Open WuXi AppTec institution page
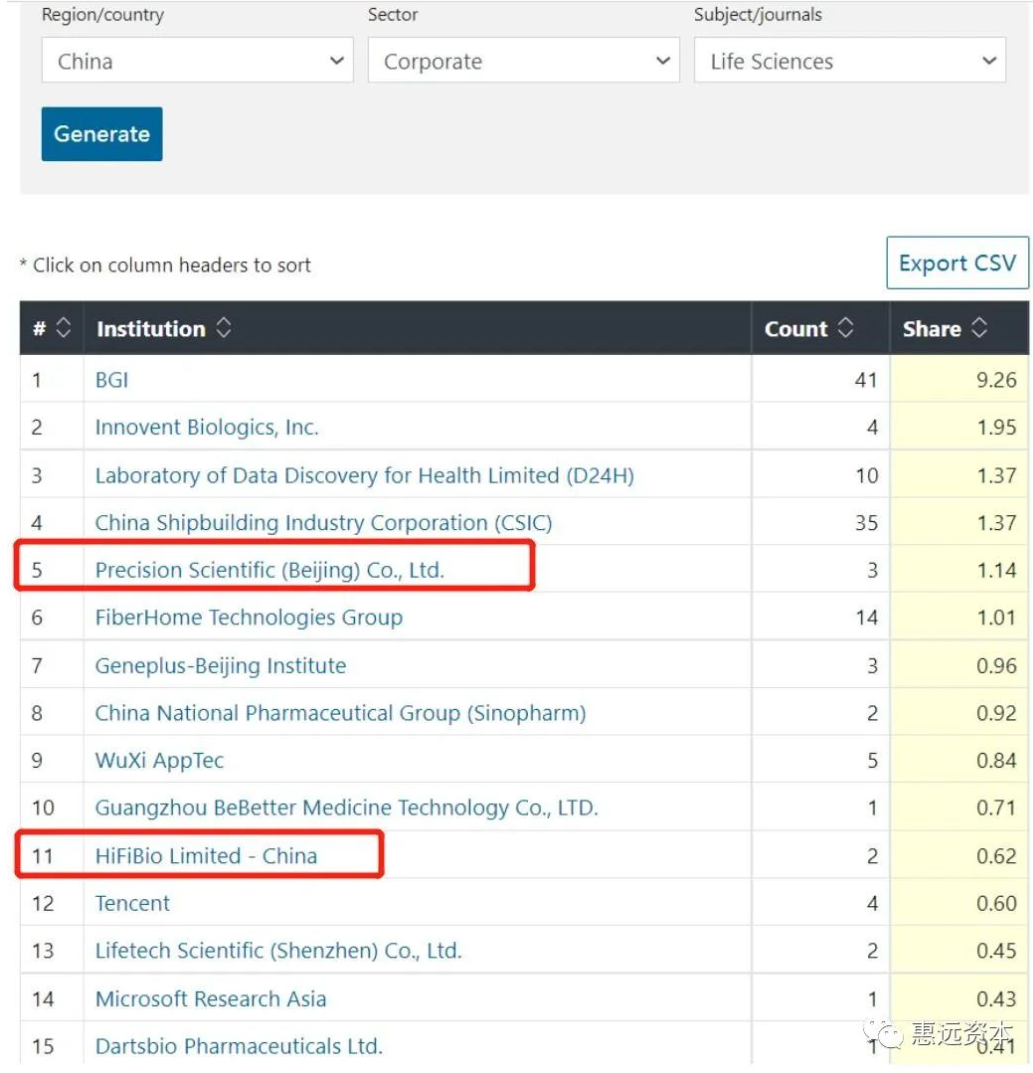 [x=159, y=761]
